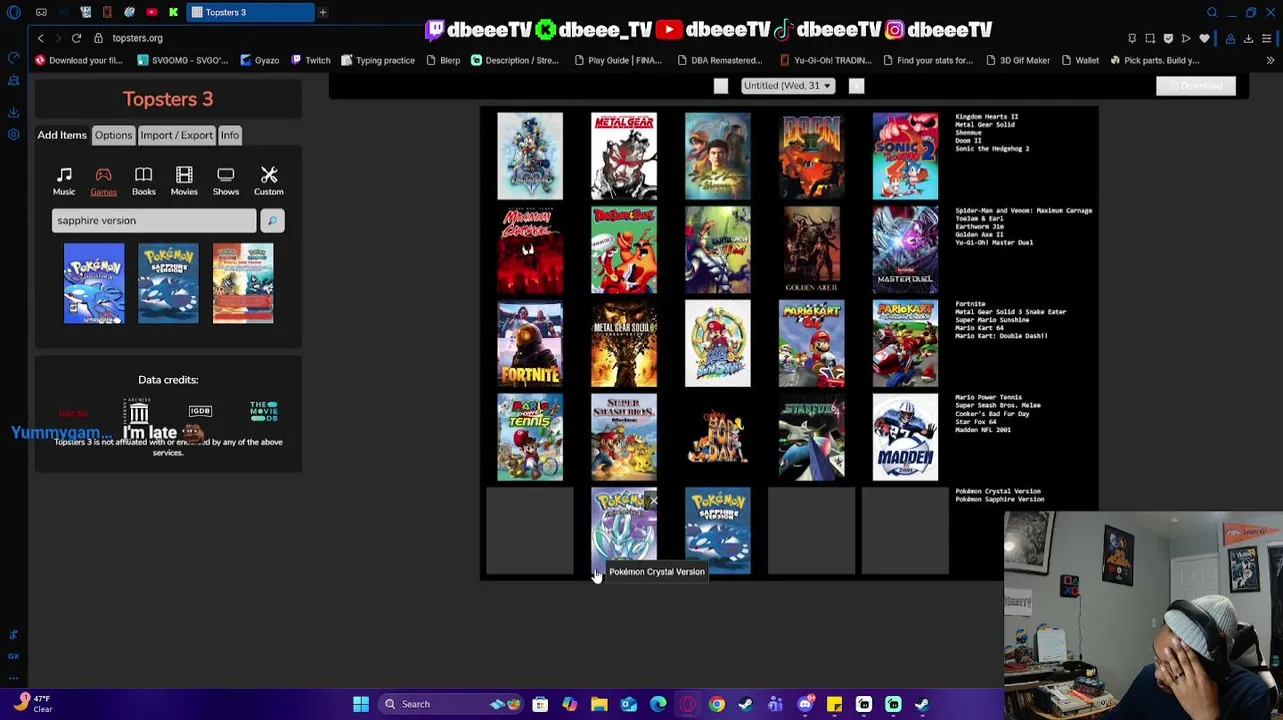Screen dimensions: 1283x720
Task: Select the Custom category icon
Action: [x=268, y=181]
